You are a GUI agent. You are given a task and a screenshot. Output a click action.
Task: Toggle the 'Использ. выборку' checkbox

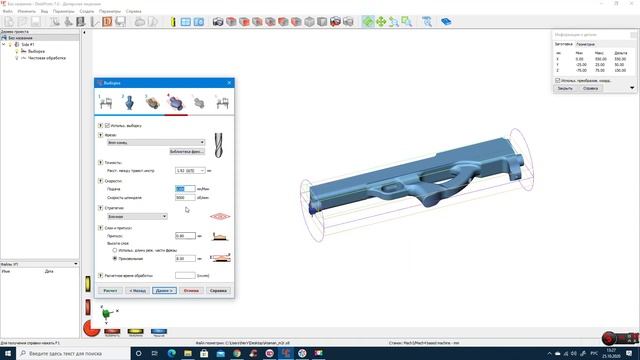tap(107, 125)
